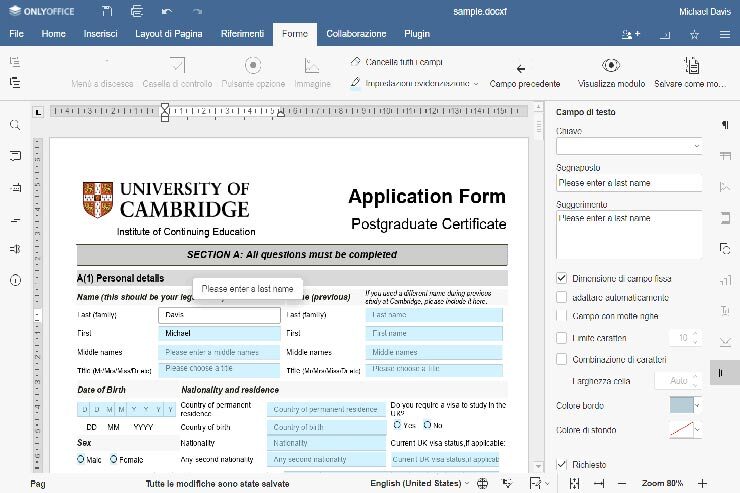Uncheck Dimensione di campo fissa checkbox

[562, 278]
